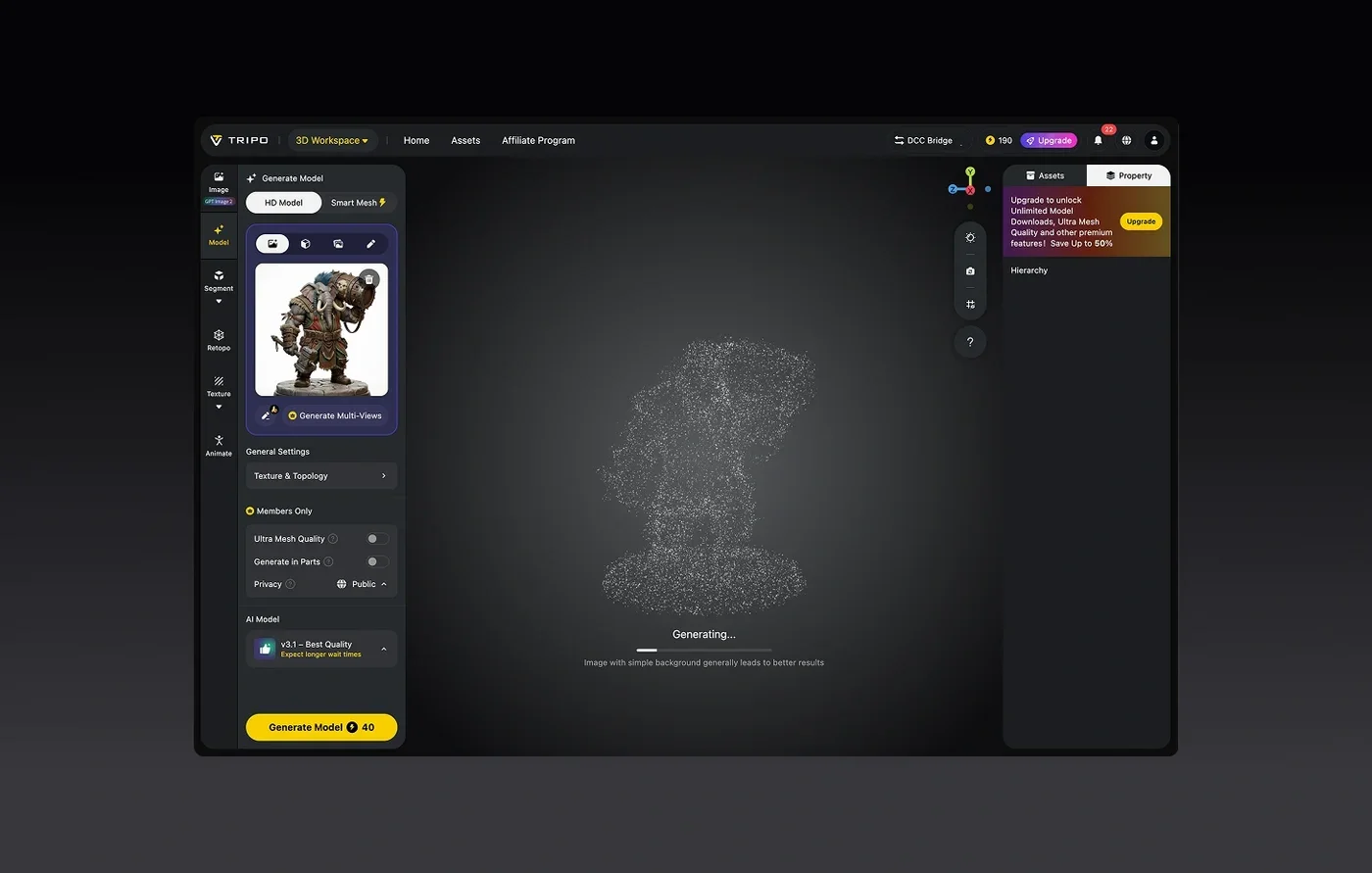Click the Hierarchy label in Property panel
This screenshot has width=1372, height=873.
(x=1029, y=270)
